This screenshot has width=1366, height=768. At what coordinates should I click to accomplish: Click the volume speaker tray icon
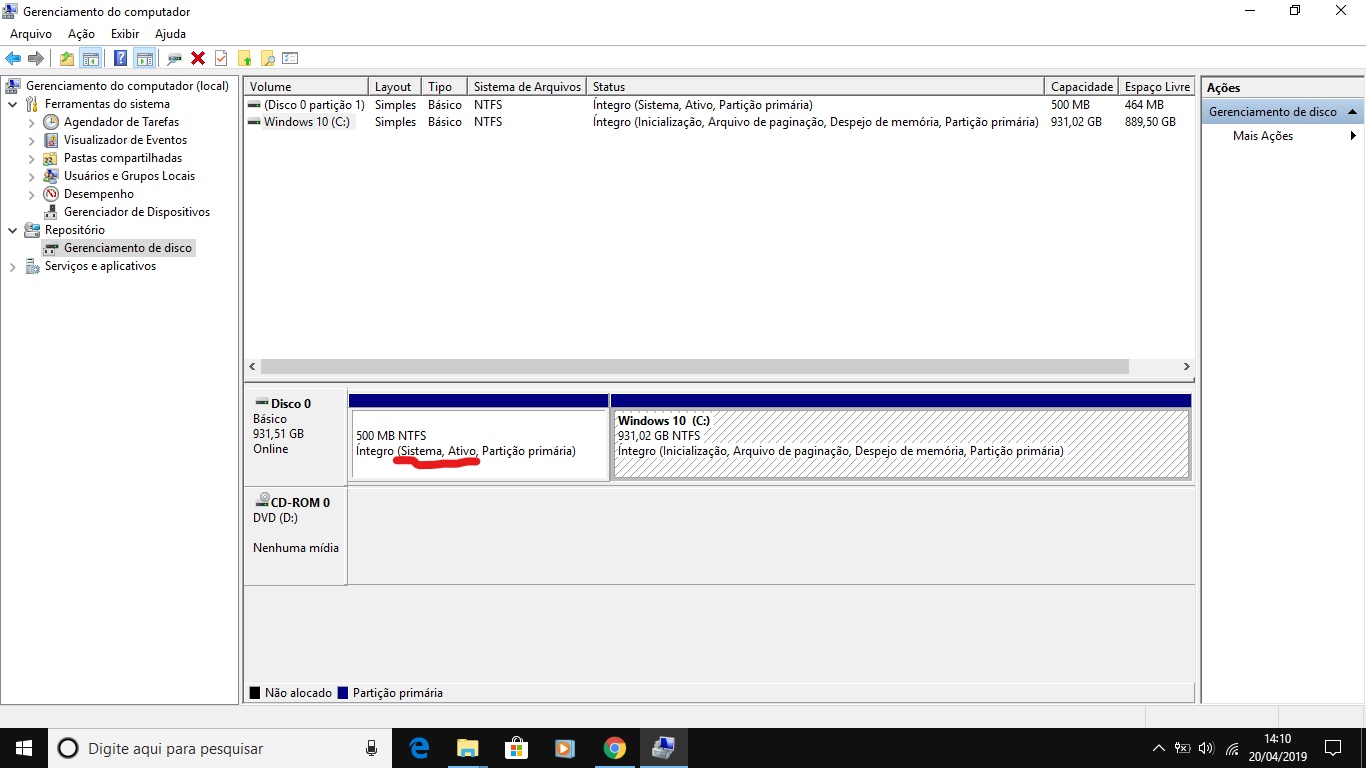click(x=1206, y=748)
